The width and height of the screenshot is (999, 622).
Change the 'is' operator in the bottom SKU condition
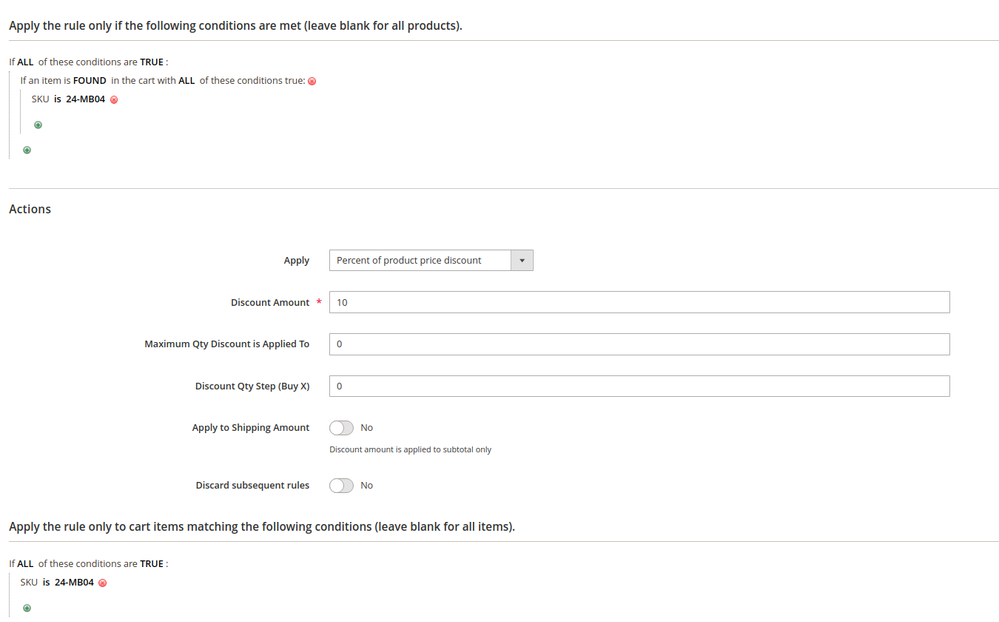tap(46, 582)
